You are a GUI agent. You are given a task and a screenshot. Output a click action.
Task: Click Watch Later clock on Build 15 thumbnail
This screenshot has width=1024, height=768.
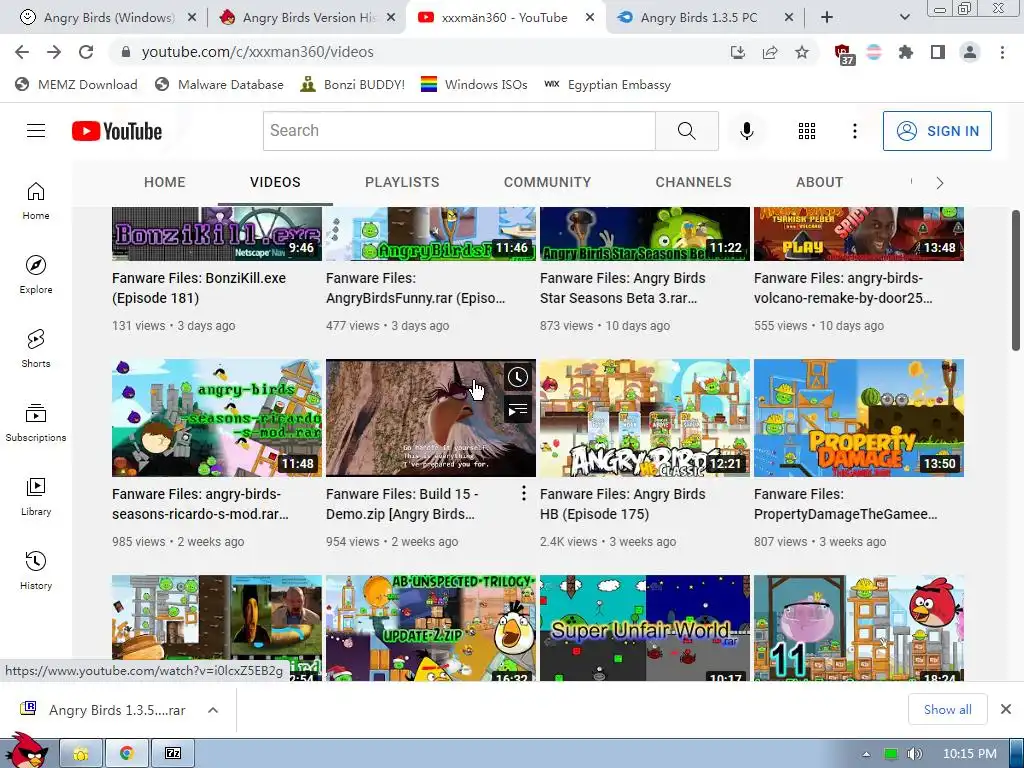pos(518,377)
